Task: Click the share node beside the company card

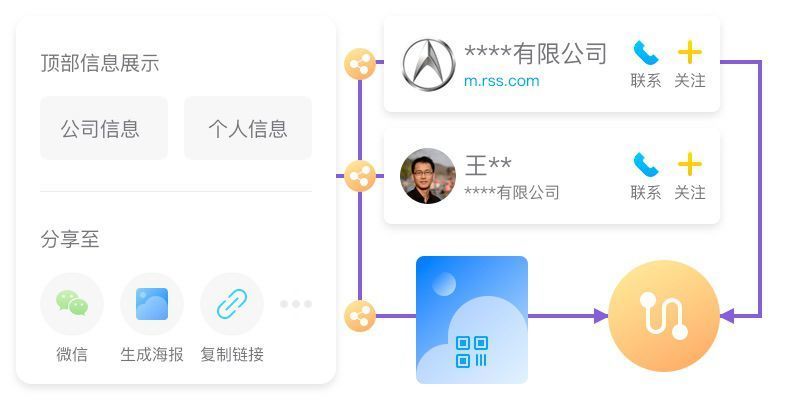Action: pos(360,64)
